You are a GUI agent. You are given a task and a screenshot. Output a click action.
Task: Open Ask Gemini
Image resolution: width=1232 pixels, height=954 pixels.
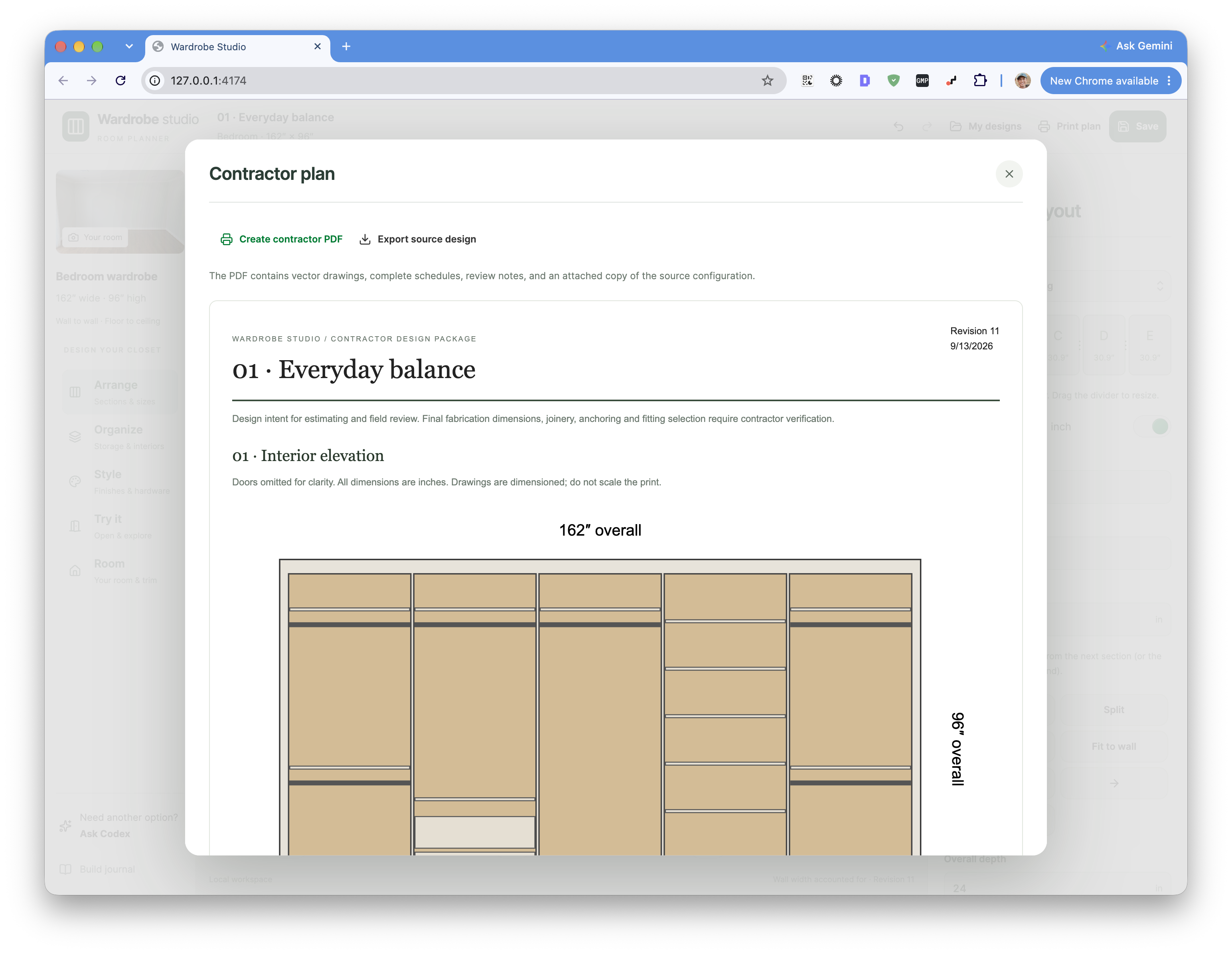[1135, 46]
